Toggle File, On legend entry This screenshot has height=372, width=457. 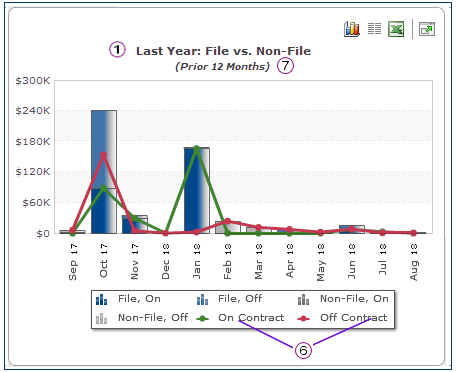point(128,299)
